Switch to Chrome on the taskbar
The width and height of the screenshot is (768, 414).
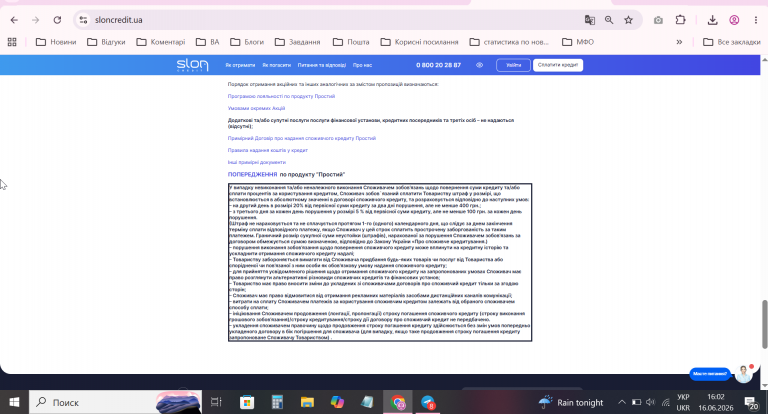pos(398,402)
